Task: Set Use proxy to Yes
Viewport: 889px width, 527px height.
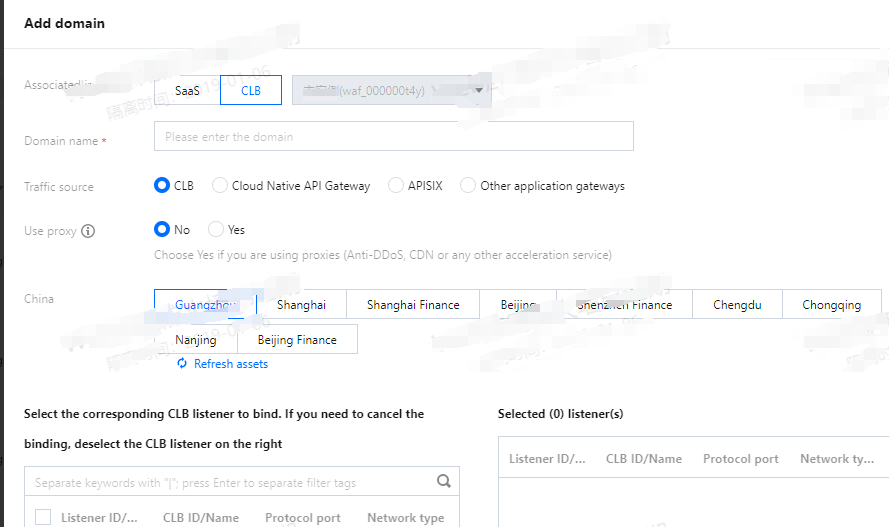Action: (216, 230)
